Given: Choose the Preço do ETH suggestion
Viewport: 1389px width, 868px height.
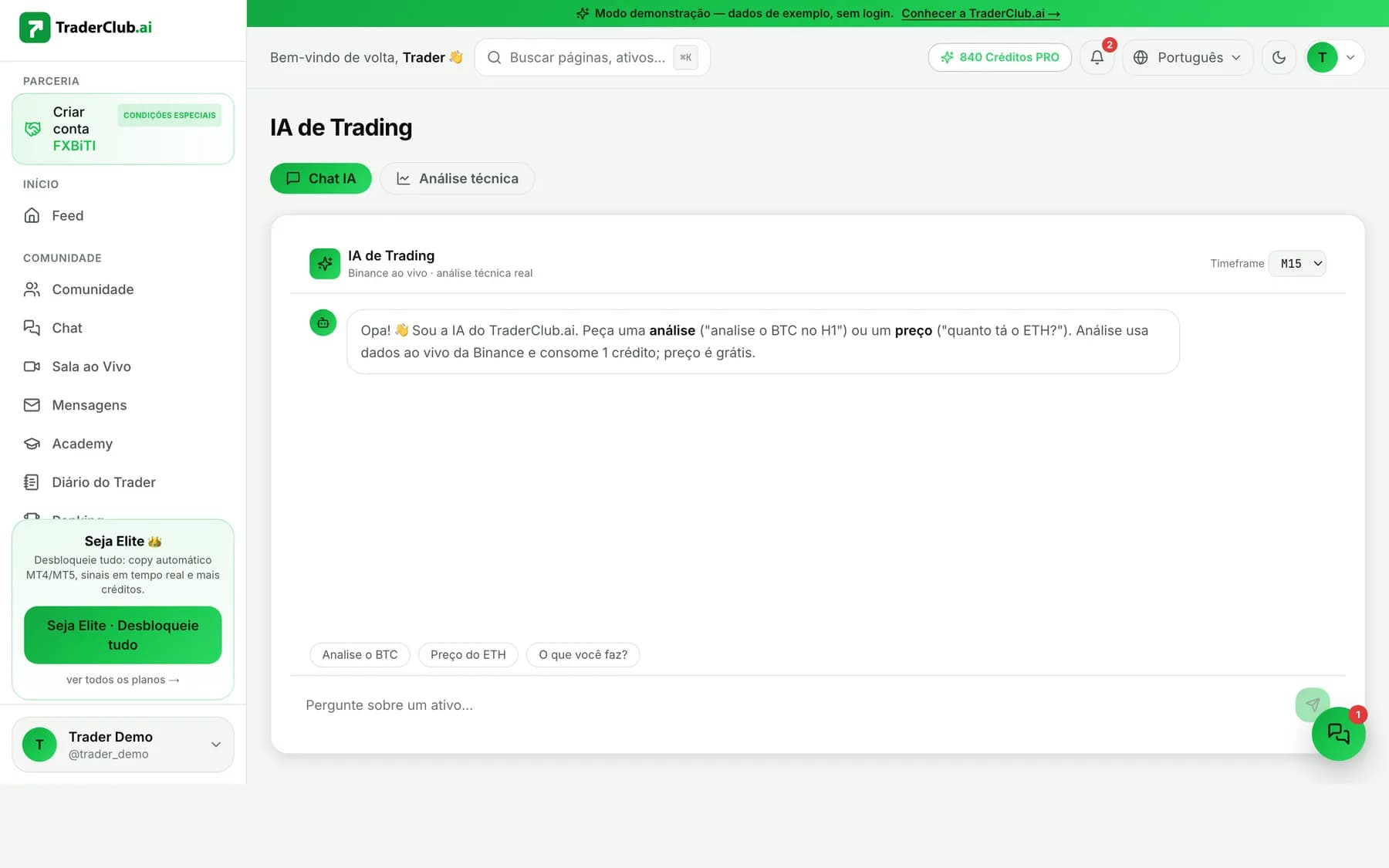Looking at the screenshot, I should (x=468, y=654).
